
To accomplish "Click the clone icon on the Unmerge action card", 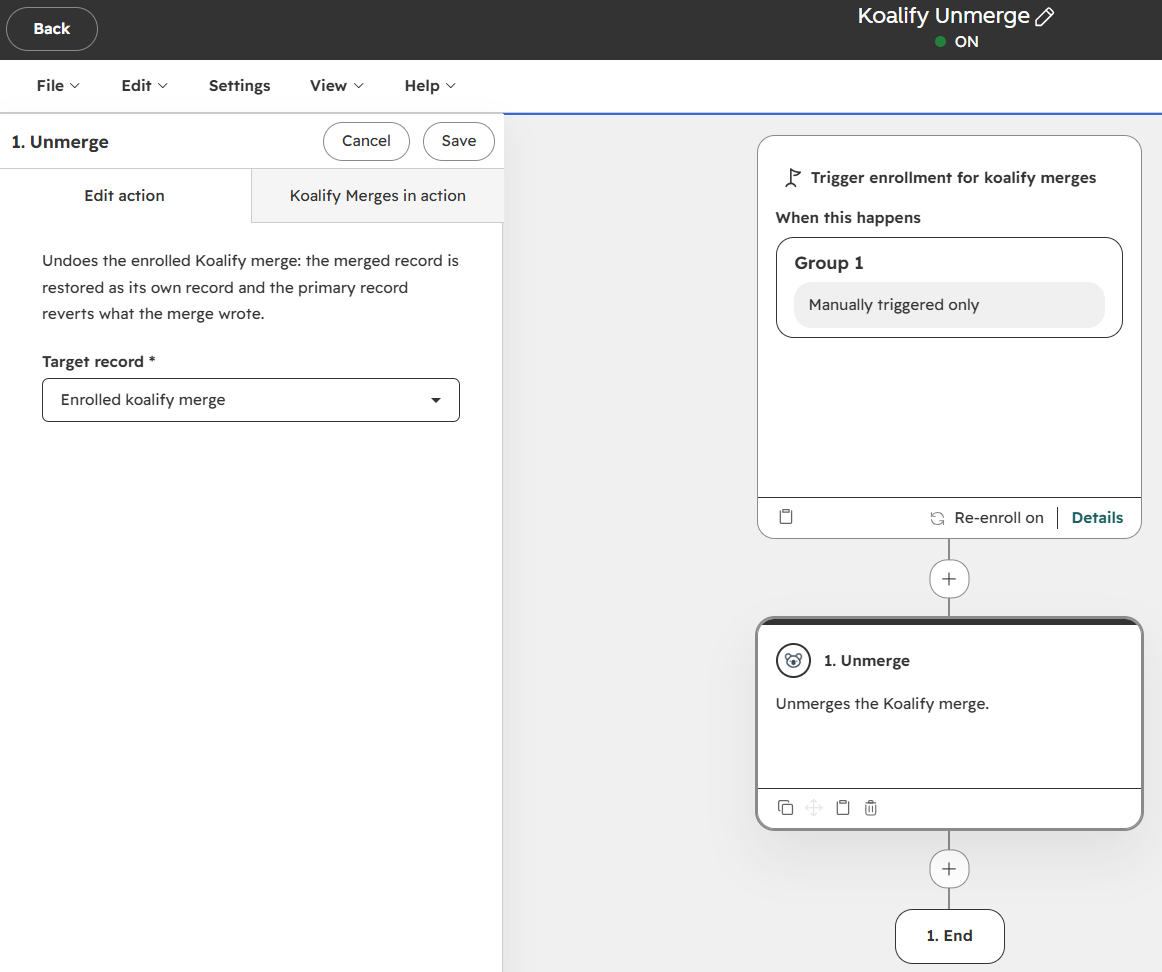I will point(786,808).
